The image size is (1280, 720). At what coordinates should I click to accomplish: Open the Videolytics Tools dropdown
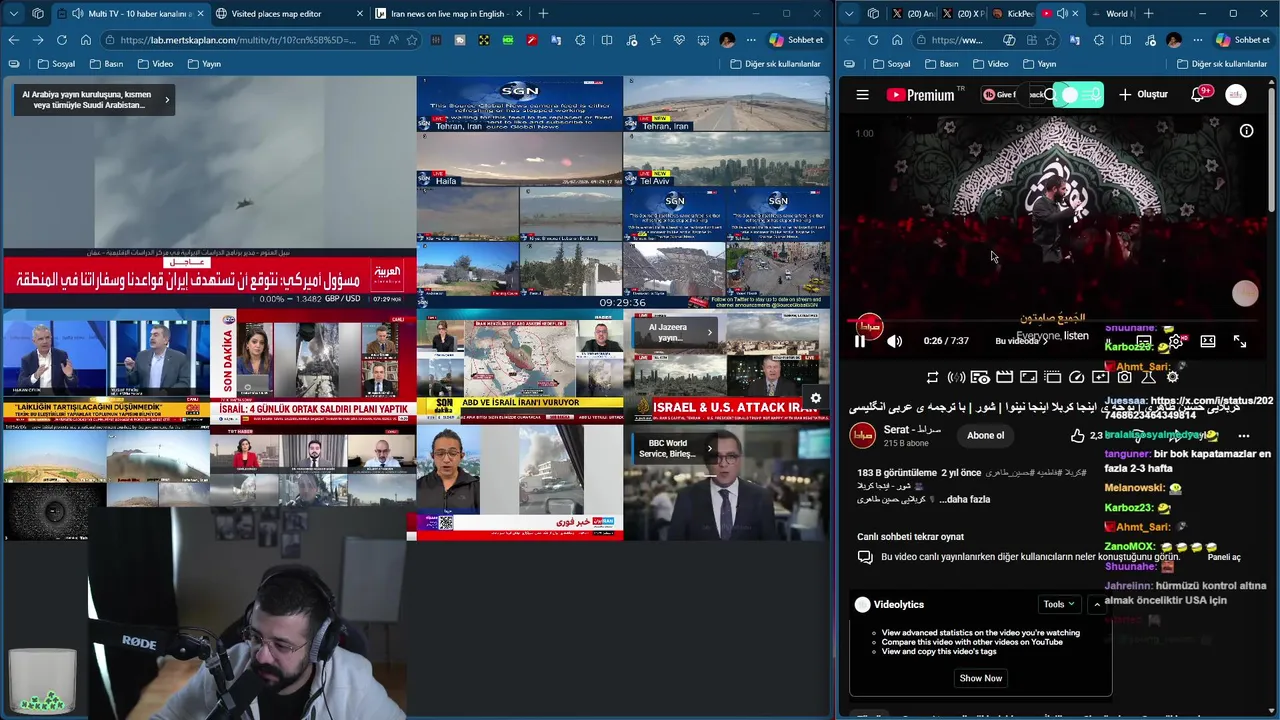point(1059,604)
